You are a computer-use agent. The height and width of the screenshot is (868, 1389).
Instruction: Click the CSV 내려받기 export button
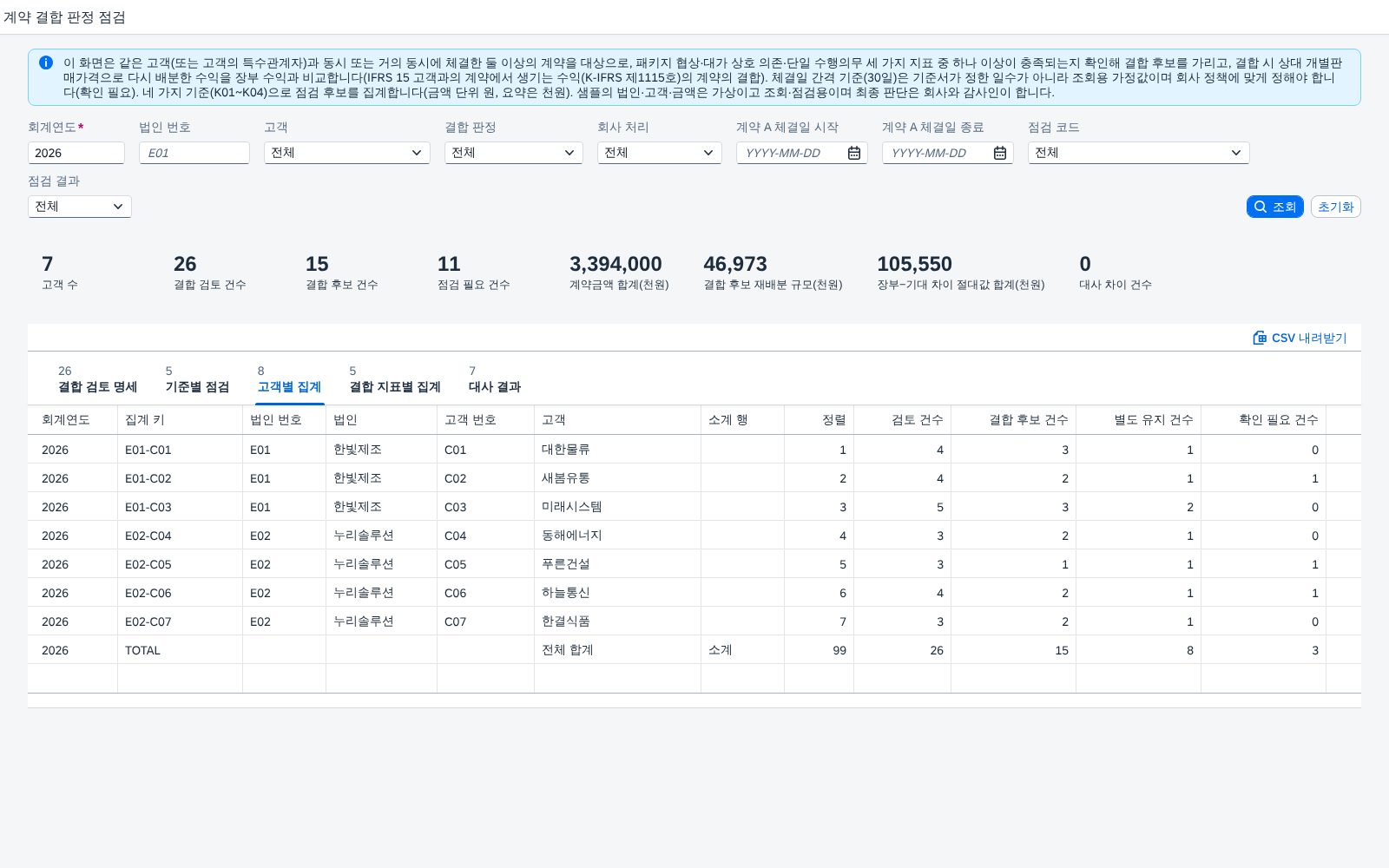[x=1300, y=338]
